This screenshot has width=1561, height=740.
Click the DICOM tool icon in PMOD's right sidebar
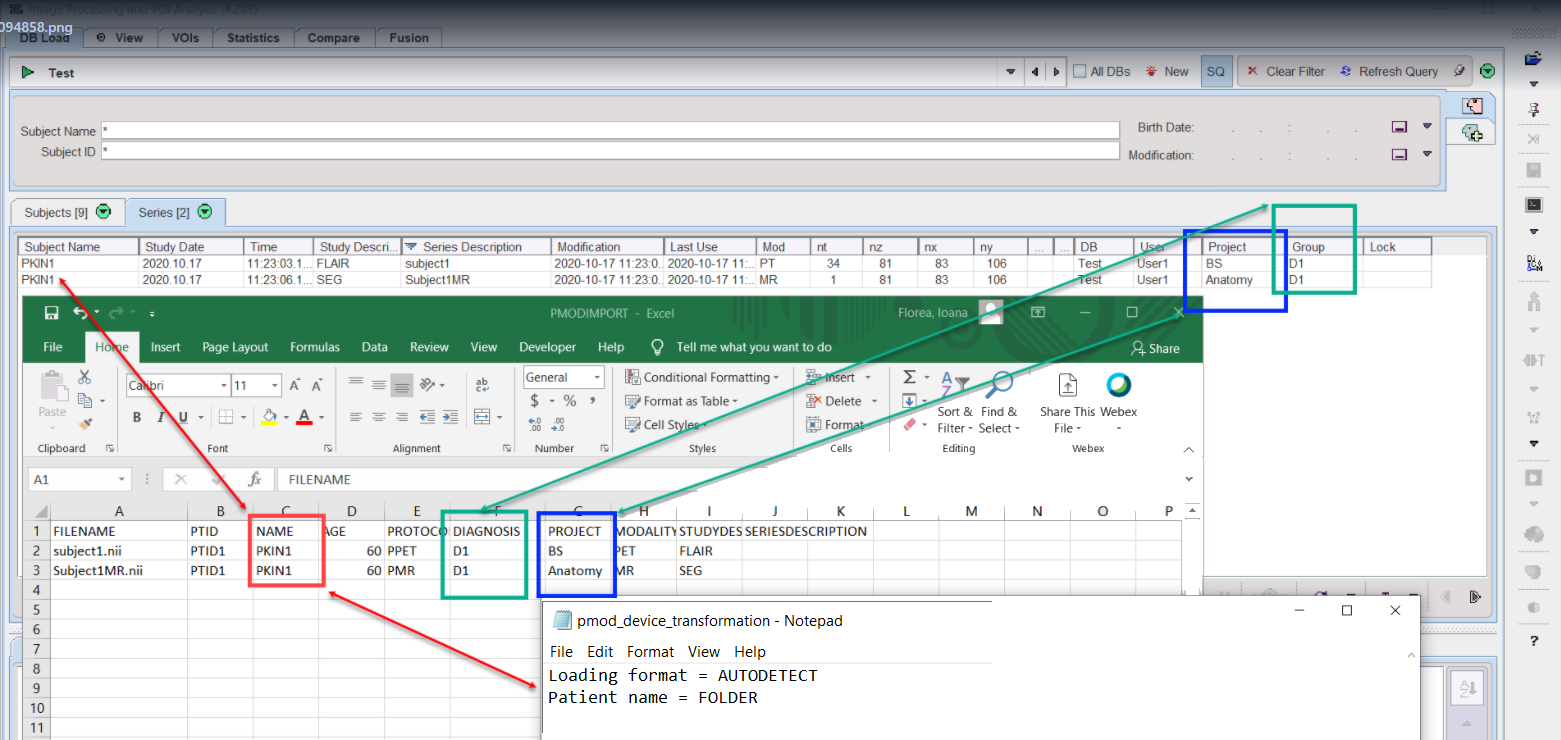coord(1533,263)
